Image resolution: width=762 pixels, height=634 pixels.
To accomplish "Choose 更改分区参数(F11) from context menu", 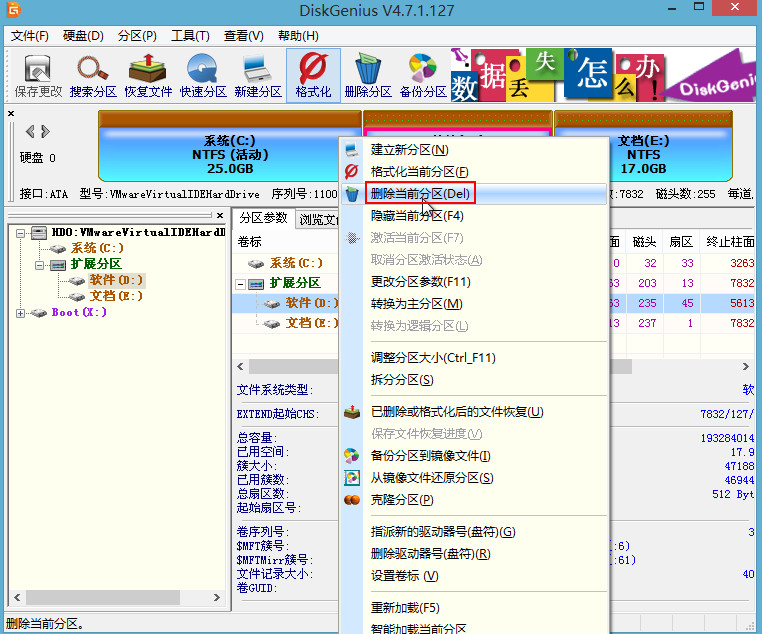I will (474, 282).
